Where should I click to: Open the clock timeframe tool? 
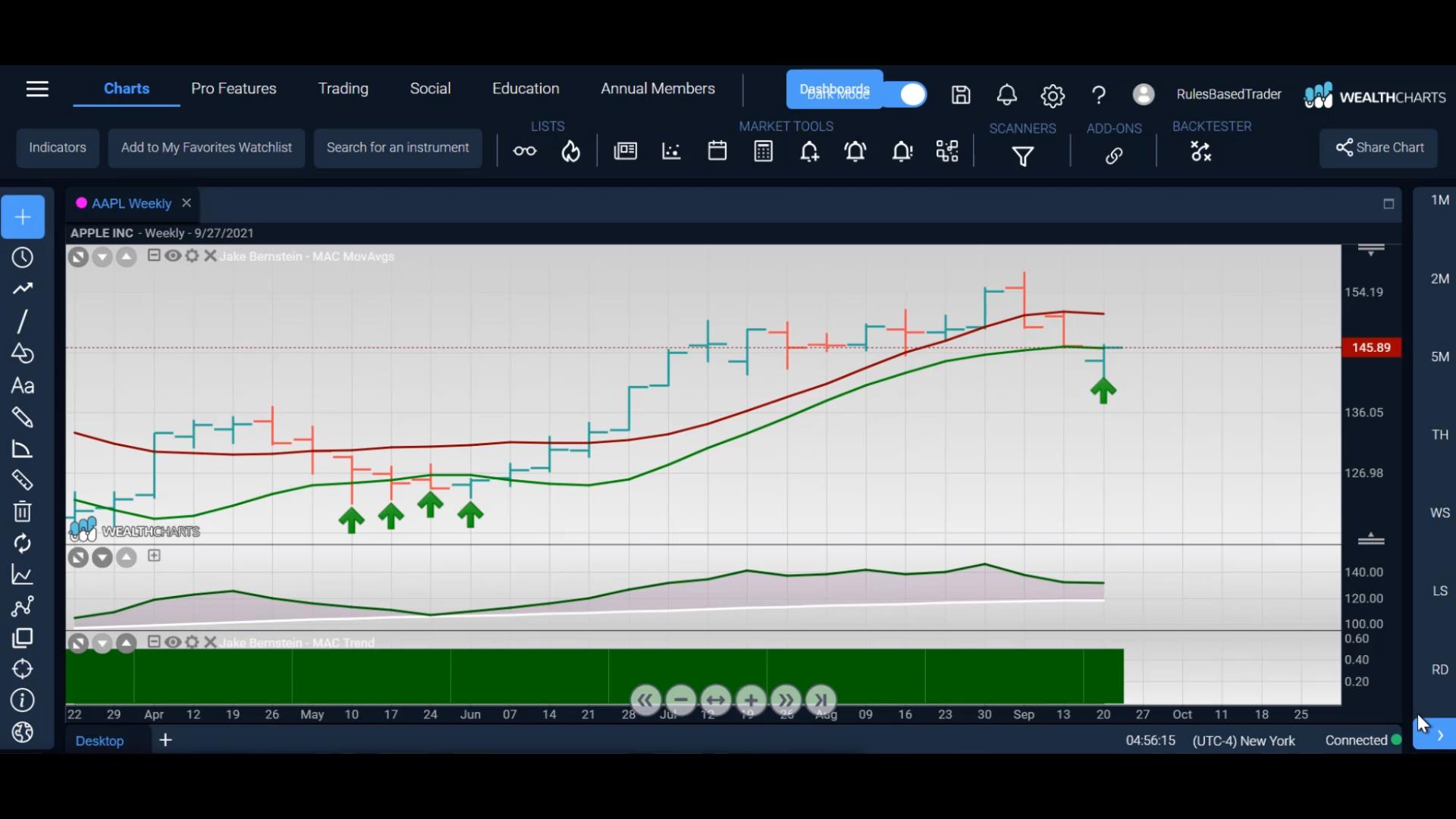23,258
